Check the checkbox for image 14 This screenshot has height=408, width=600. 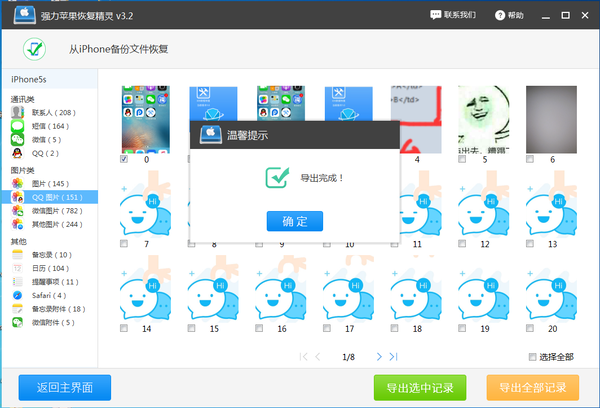(x=124, y=328)
